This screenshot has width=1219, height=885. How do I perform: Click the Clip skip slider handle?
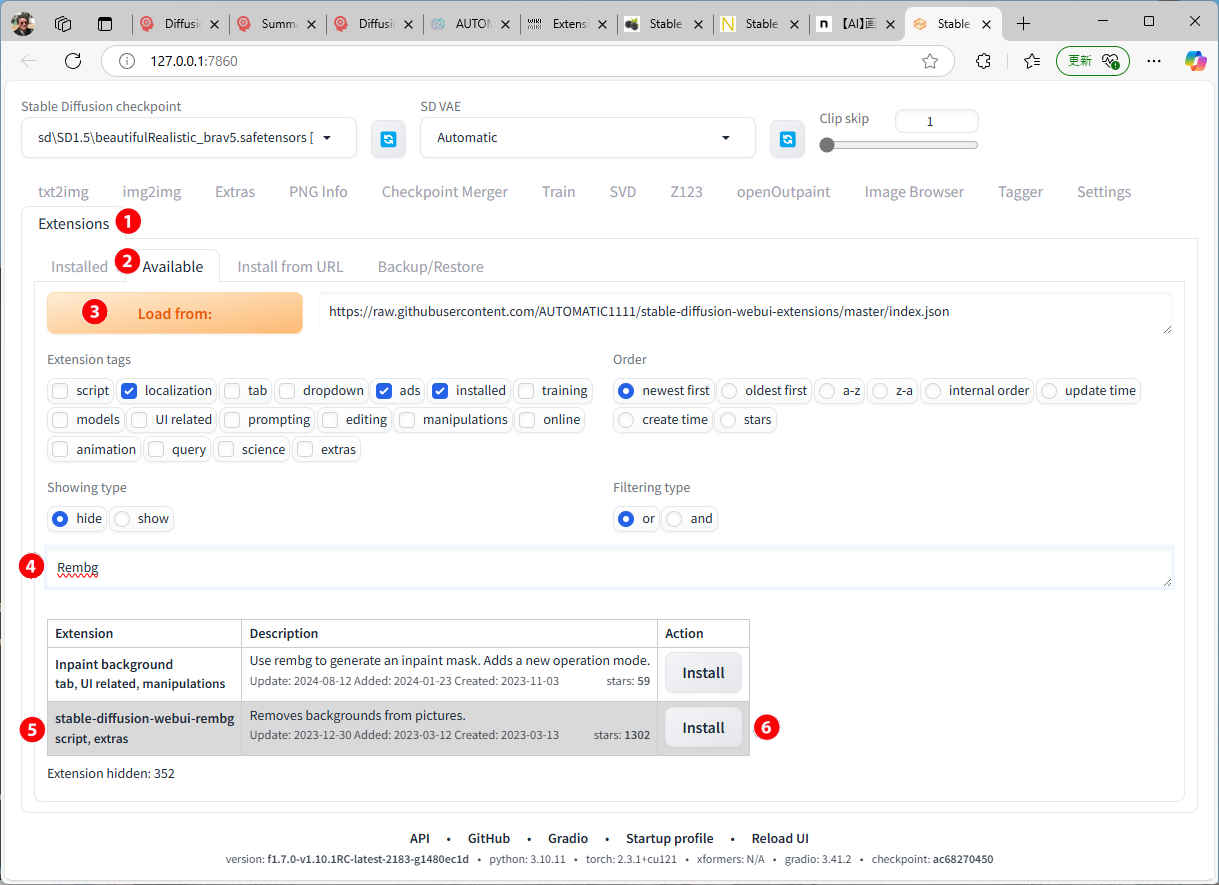(827, 145)
